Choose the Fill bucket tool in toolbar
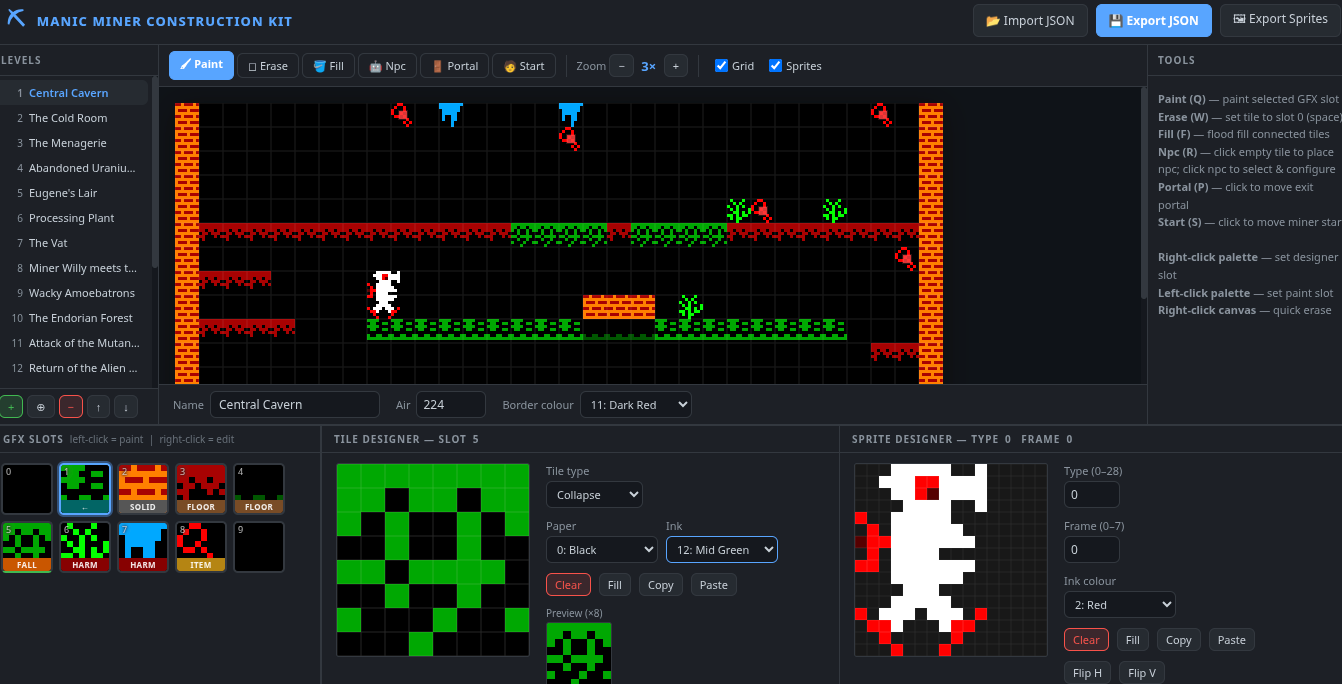The height and width of the screenshot is (684, 1342). [328, 66]
